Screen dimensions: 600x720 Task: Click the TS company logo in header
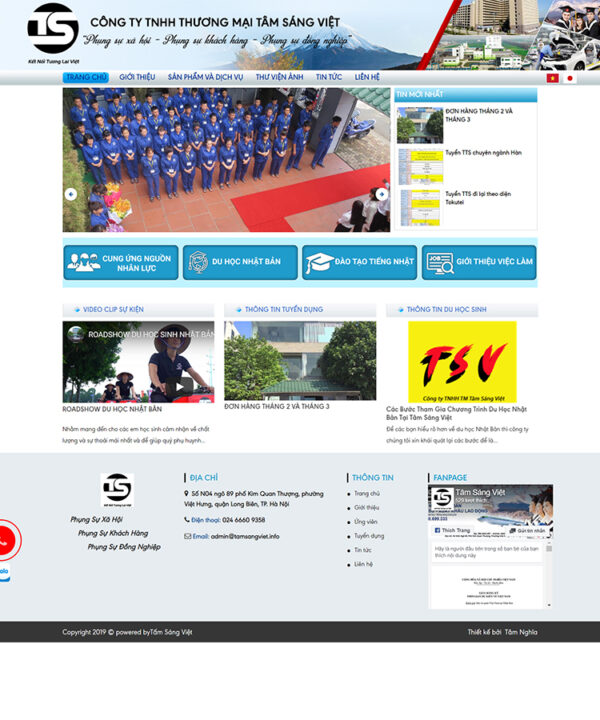pyautogui.click(x=52, y=28)
